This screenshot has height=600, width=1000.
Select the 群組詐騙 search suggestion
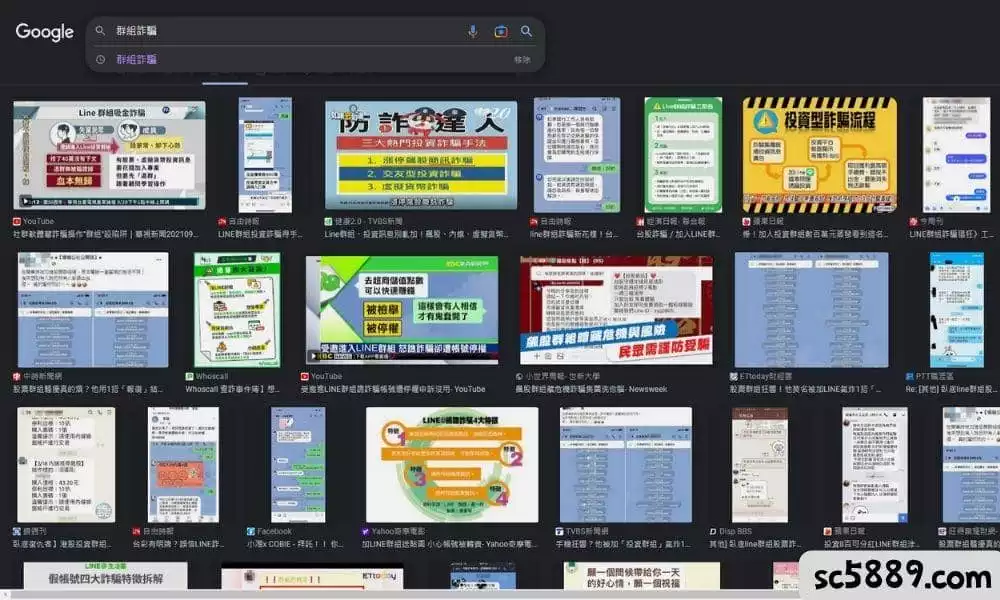point(136,59)
